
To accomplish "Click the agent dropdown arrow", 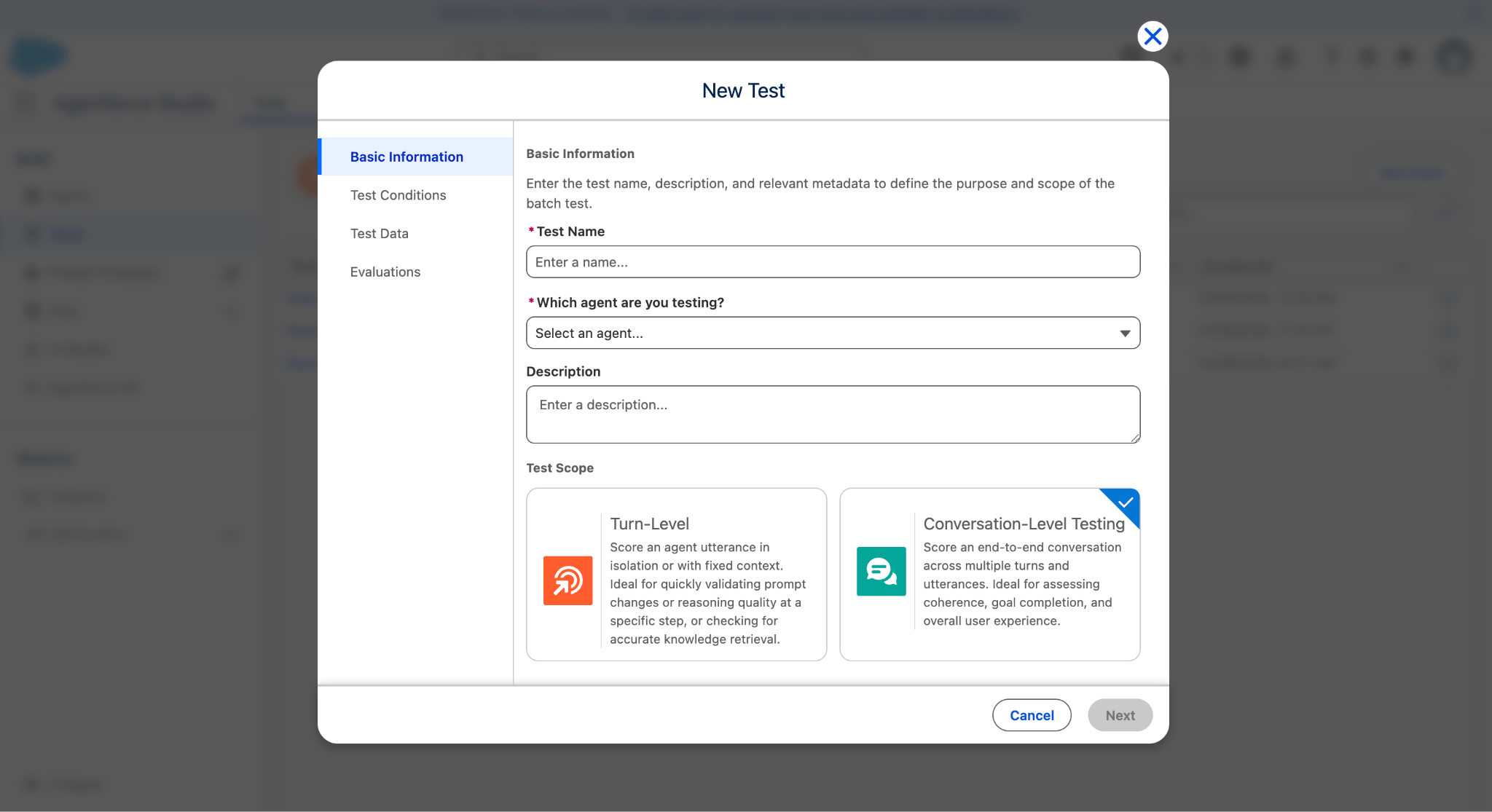I will pos(1125,334).
